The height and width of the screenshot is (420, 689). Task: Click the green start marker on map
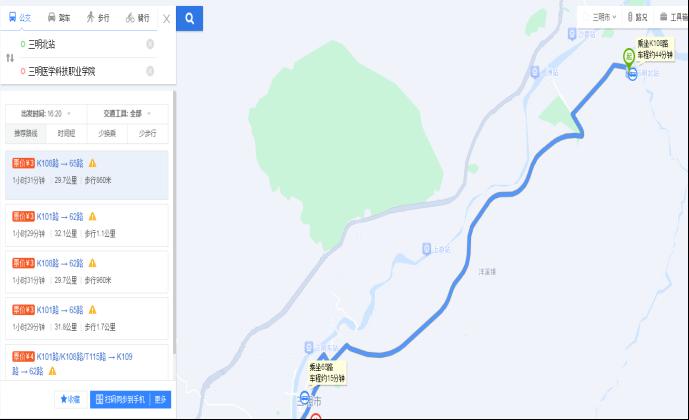tap(629, 58)
